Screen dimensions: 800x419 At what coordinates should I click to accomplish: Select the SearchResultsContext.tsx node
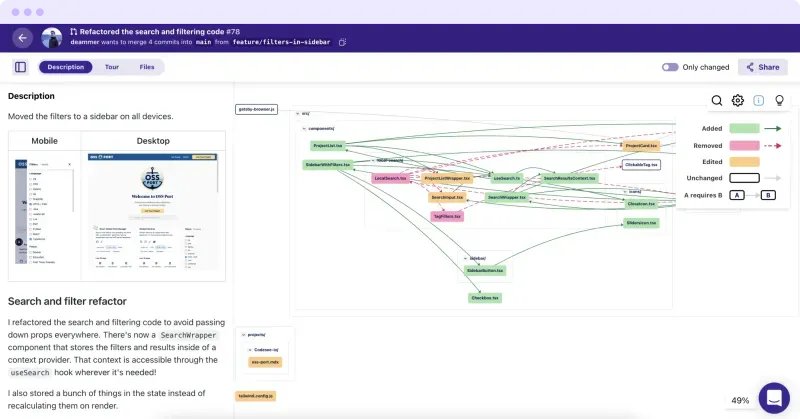click(569, 178)
